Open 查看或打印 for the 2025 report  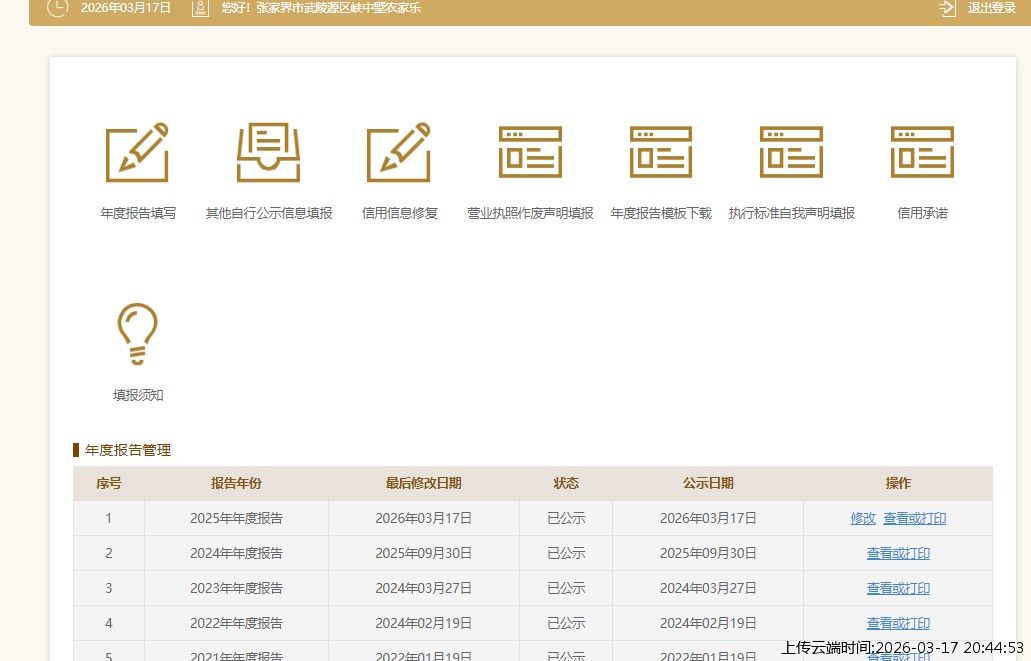(914, 518)
